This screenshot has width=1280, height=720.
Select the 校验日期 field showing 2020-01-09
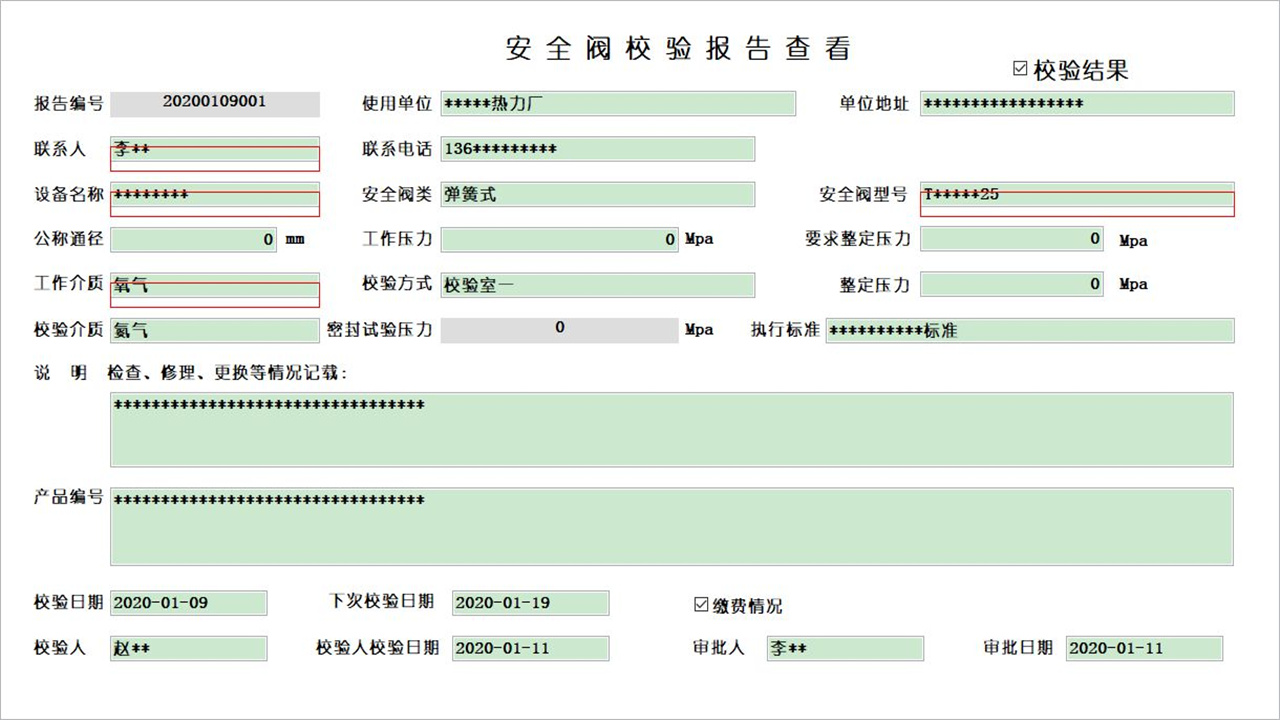click(188, 603)
